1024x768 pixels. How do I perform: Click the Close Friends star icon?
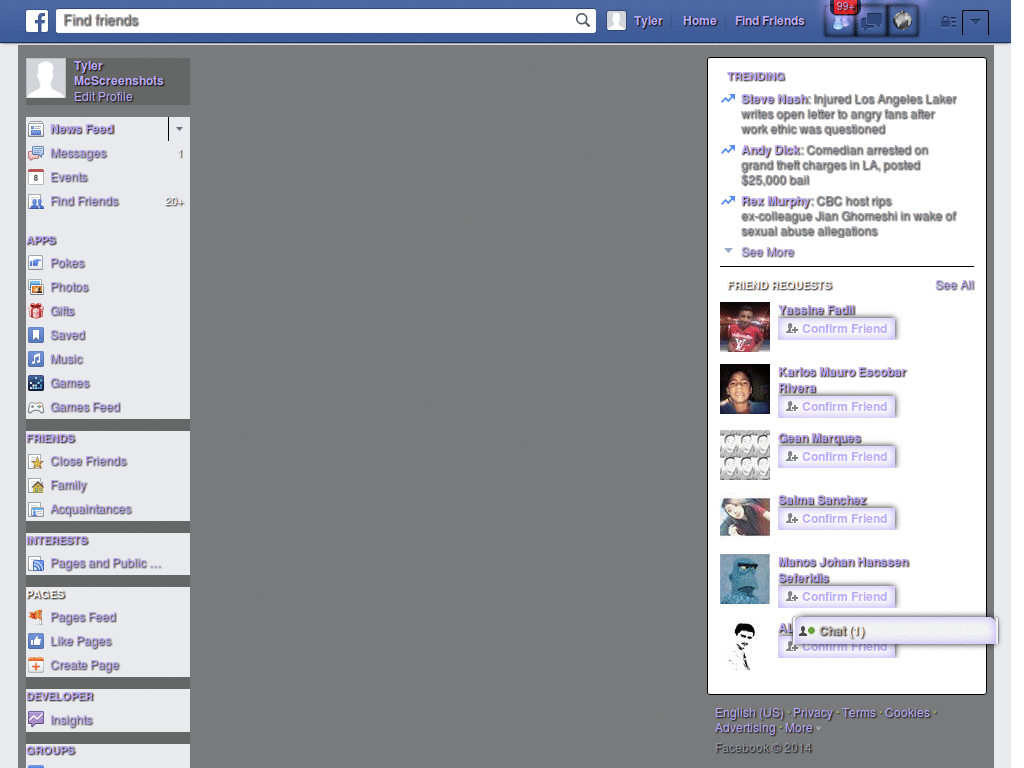pos(36,462)
